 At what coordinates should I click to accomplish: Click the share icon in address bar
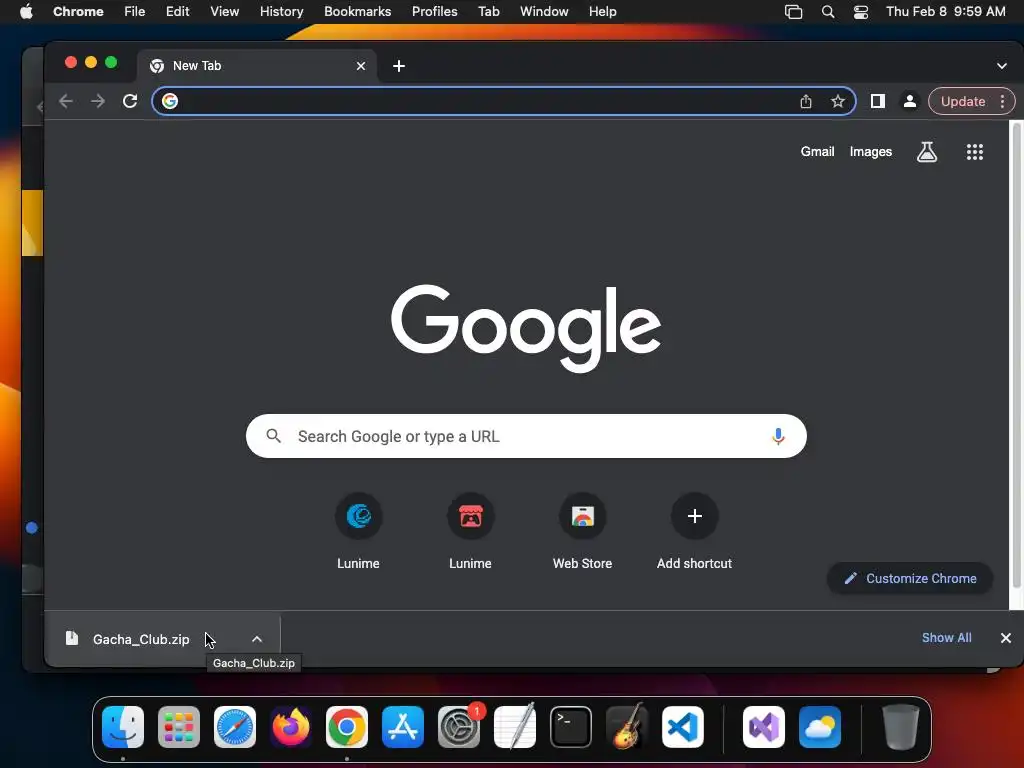click(x=806, y=101)
